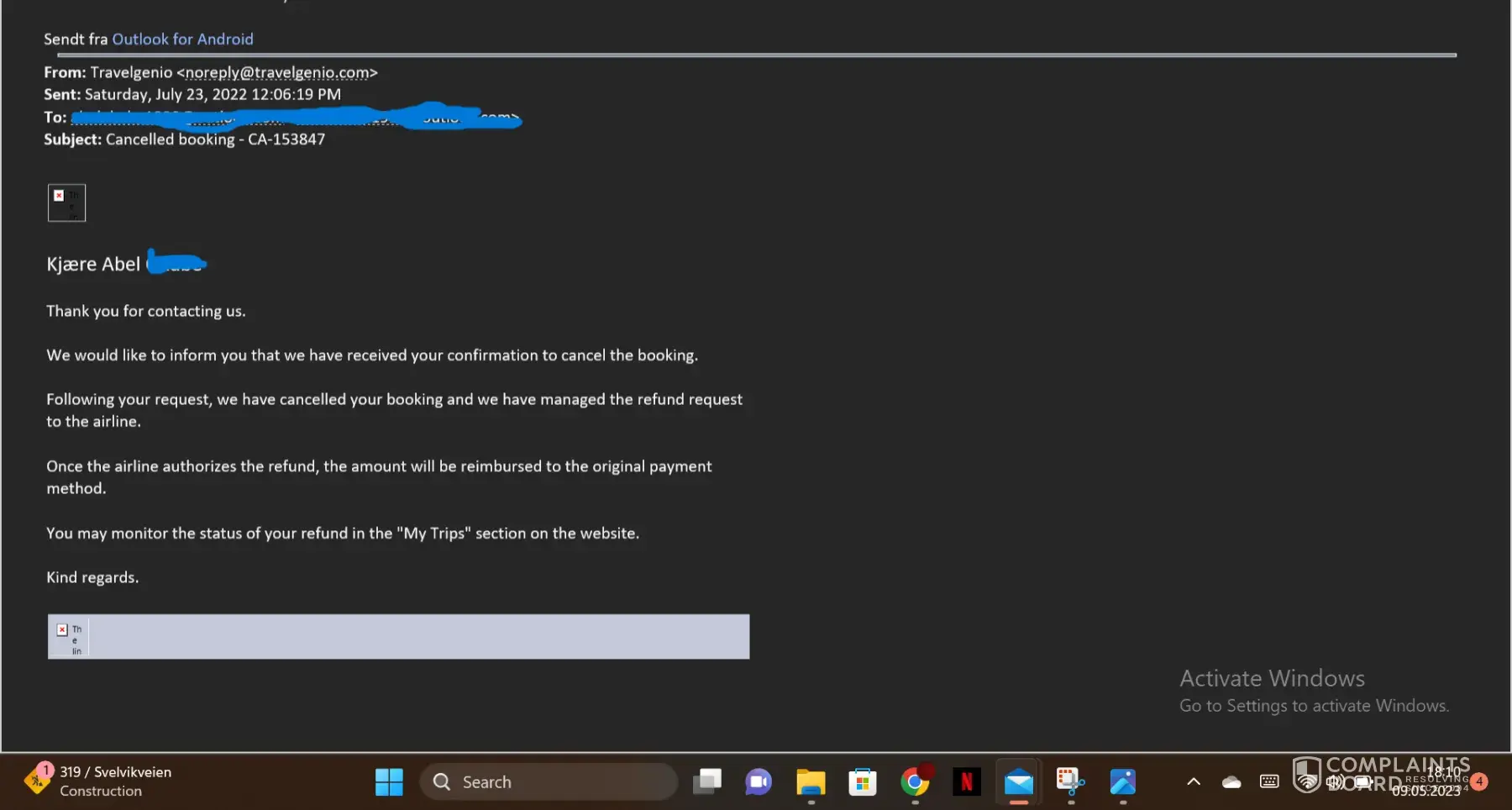Click the greeting "Kjære Abel"
Screen dimensions: 1512x810
point(93,264)
